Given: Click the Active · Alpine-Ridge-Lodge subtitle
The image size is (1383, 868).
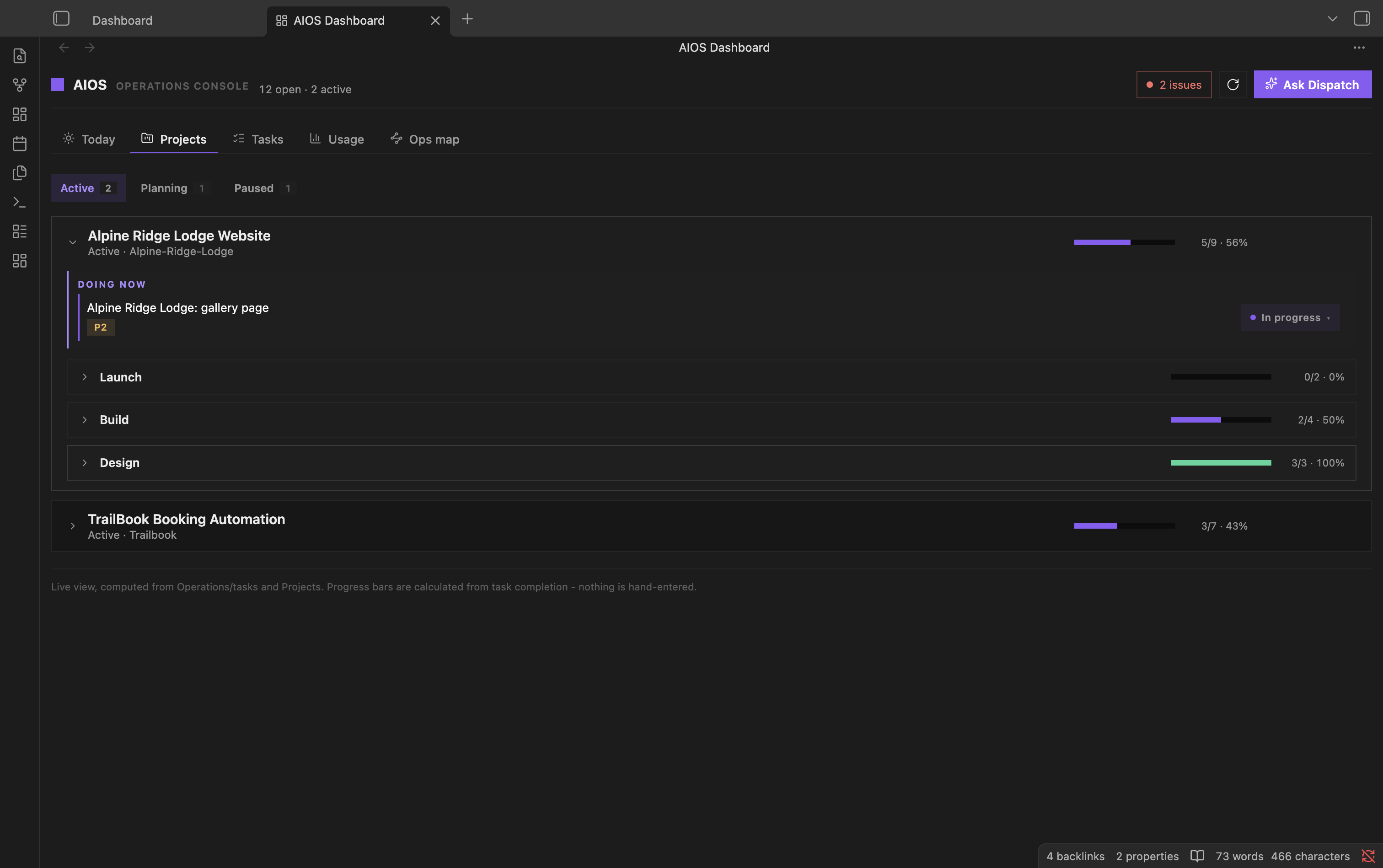Looking at the screenshot, I should [x=160, y=252].
